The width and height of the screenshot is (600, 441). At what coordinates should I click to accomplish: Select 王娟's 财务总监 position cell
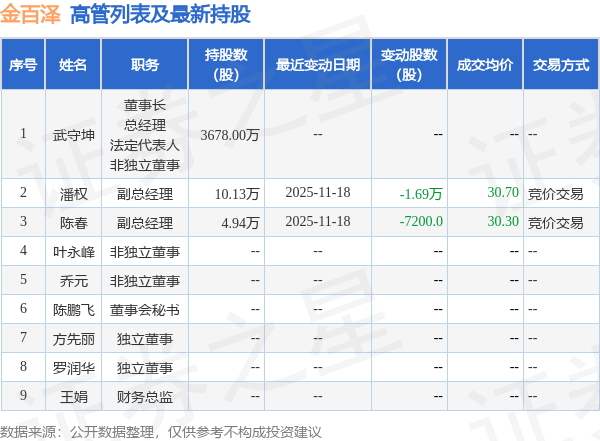(x=145, y=397)
